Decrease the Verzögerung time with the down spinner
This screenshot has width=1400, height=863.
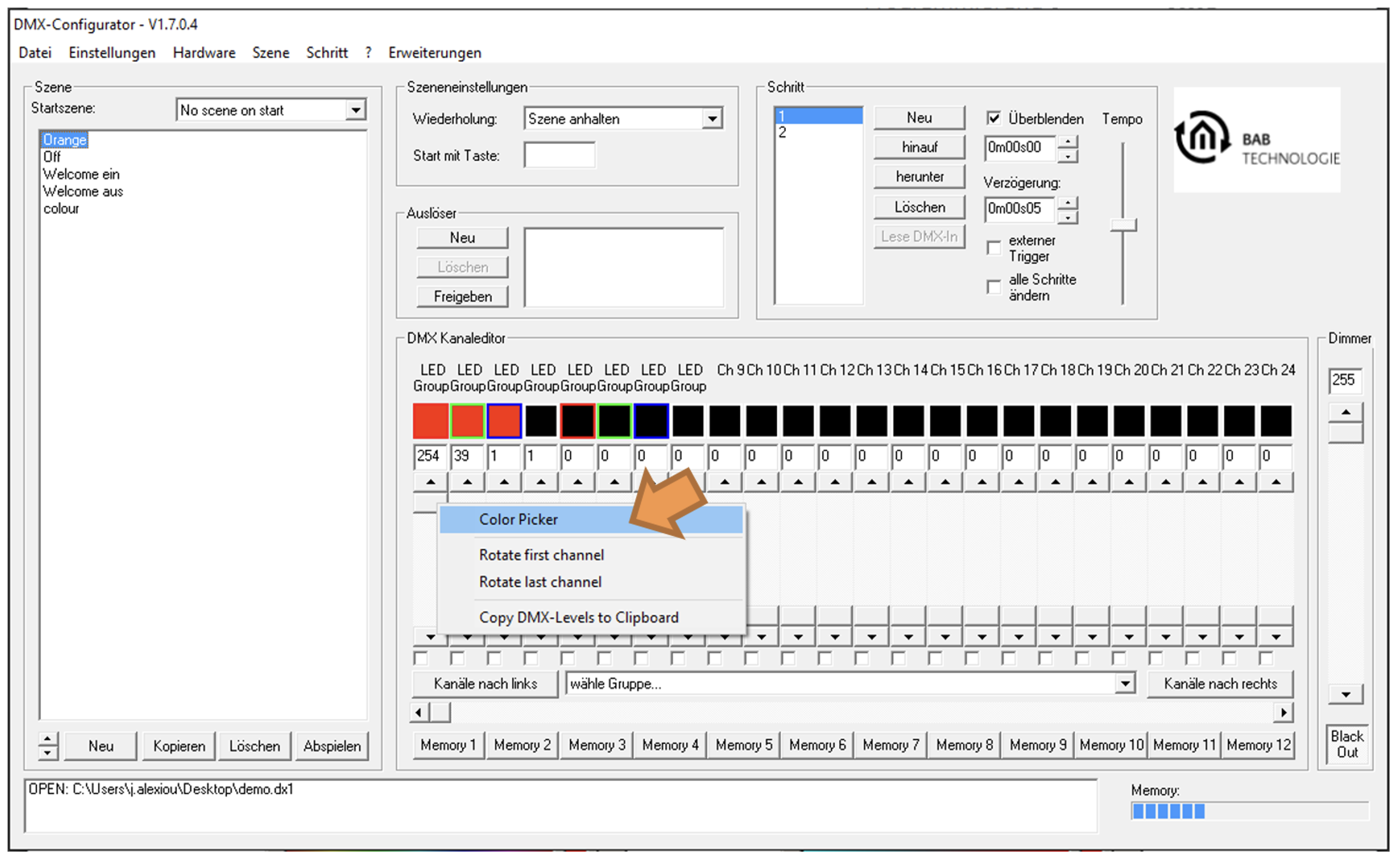click(x=1068, y=217)
